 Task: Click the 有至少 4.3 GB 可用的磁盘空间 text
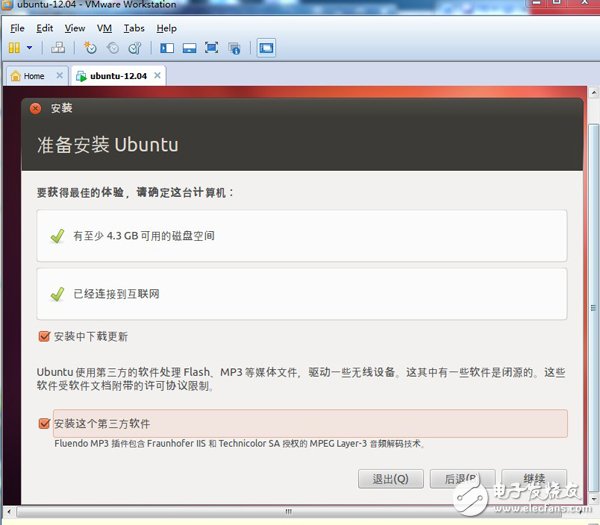pyautogui.click(x=144, y=236)
